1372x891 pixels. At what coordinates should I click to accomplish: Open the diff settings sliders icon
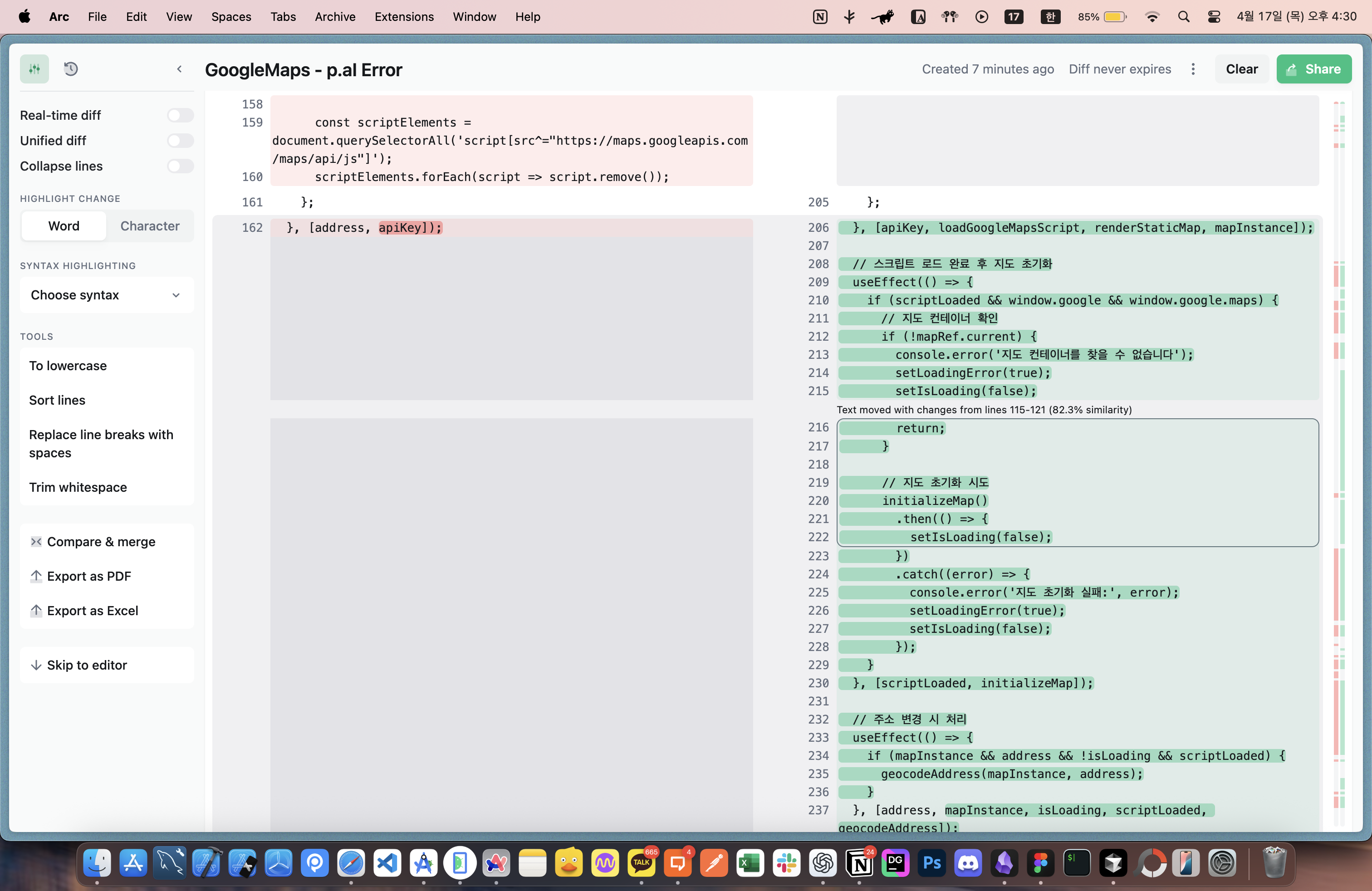[x=34, y=69]
